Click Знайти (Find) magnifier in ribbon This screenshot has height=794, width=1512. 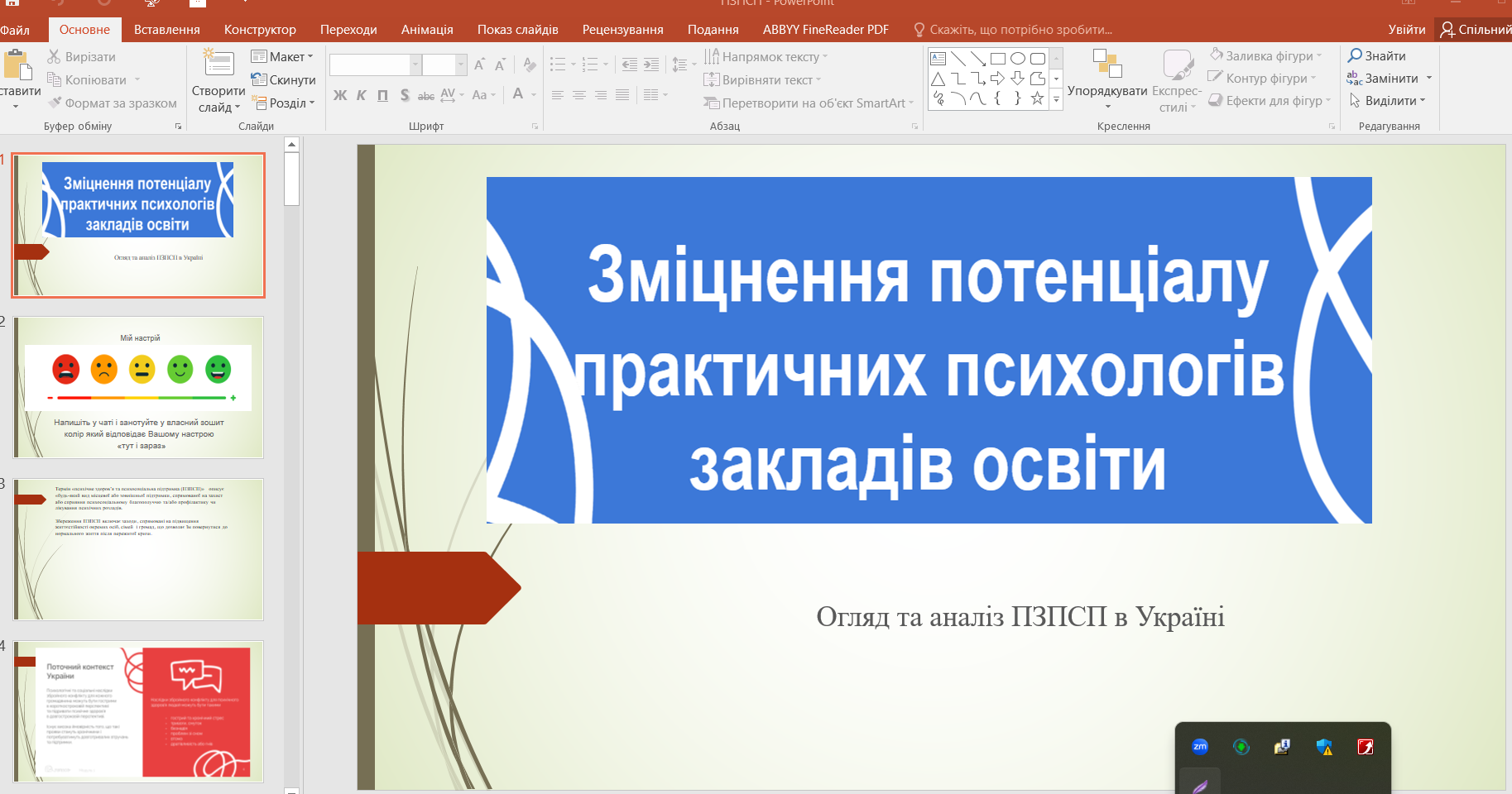tap(1377, 55)
